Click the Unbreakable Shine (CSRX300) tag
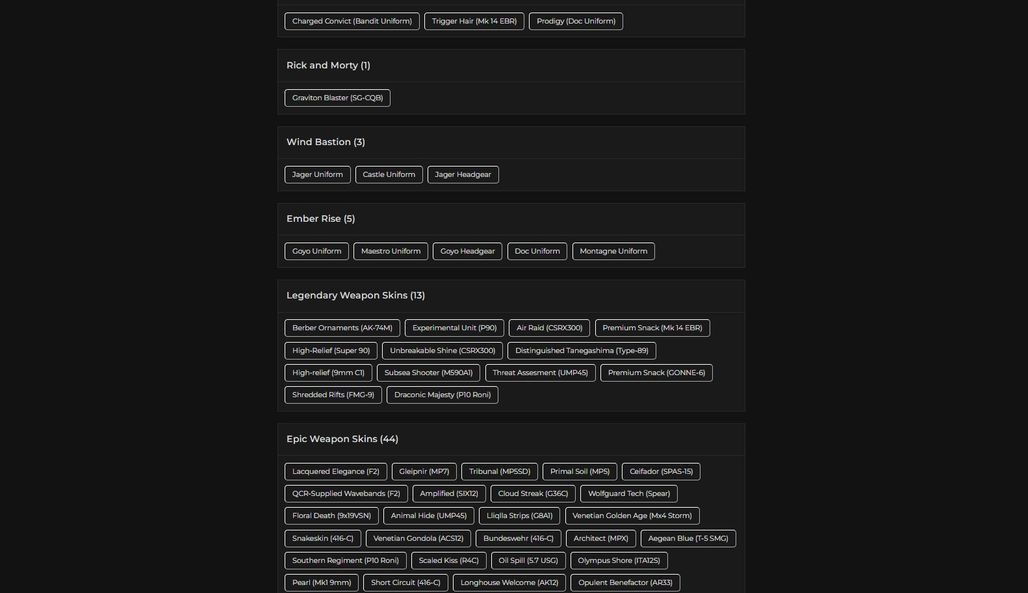Viewport: 1028px width, 593px height. (x=443, y=351)
